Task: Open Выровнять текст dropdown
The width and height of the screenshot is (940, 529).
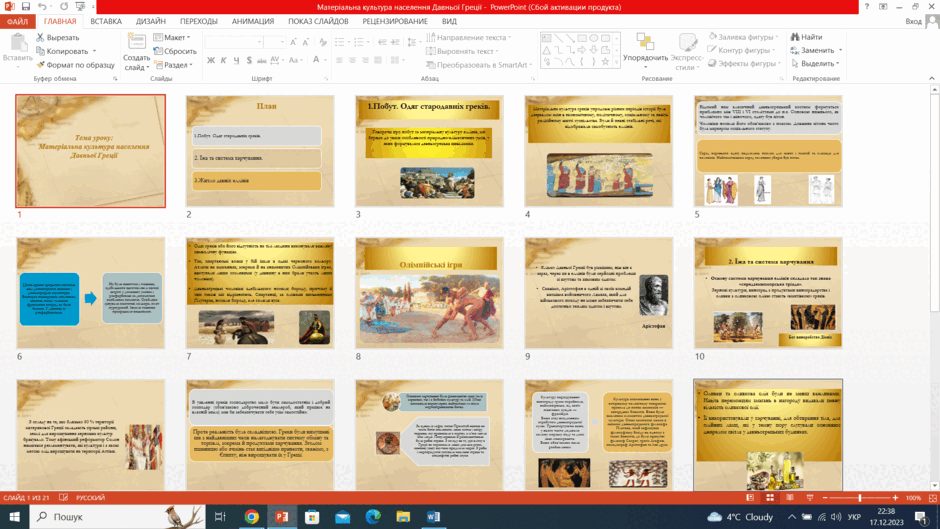Action: pos(462,51)
